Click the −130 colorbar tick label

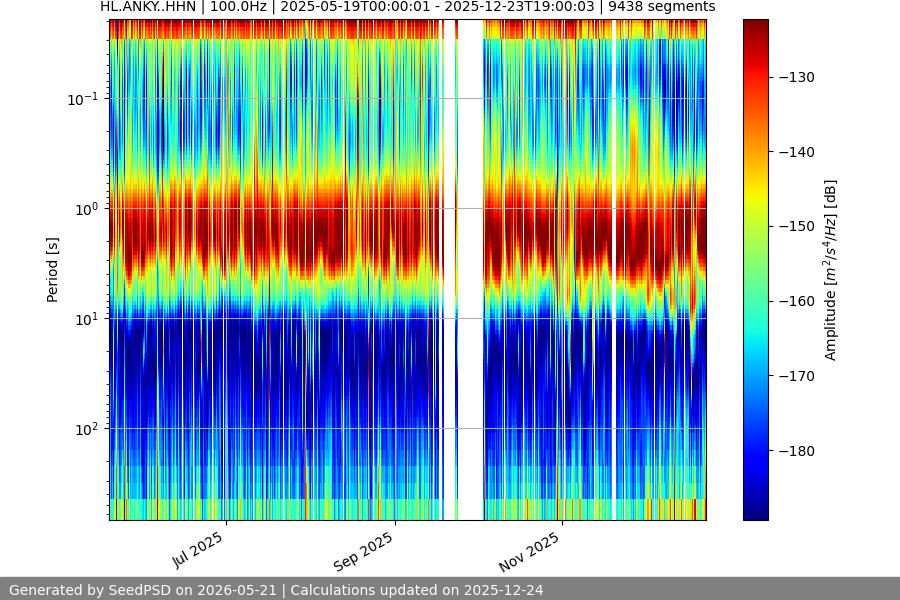pyautogui.click(x=796, y=77)
